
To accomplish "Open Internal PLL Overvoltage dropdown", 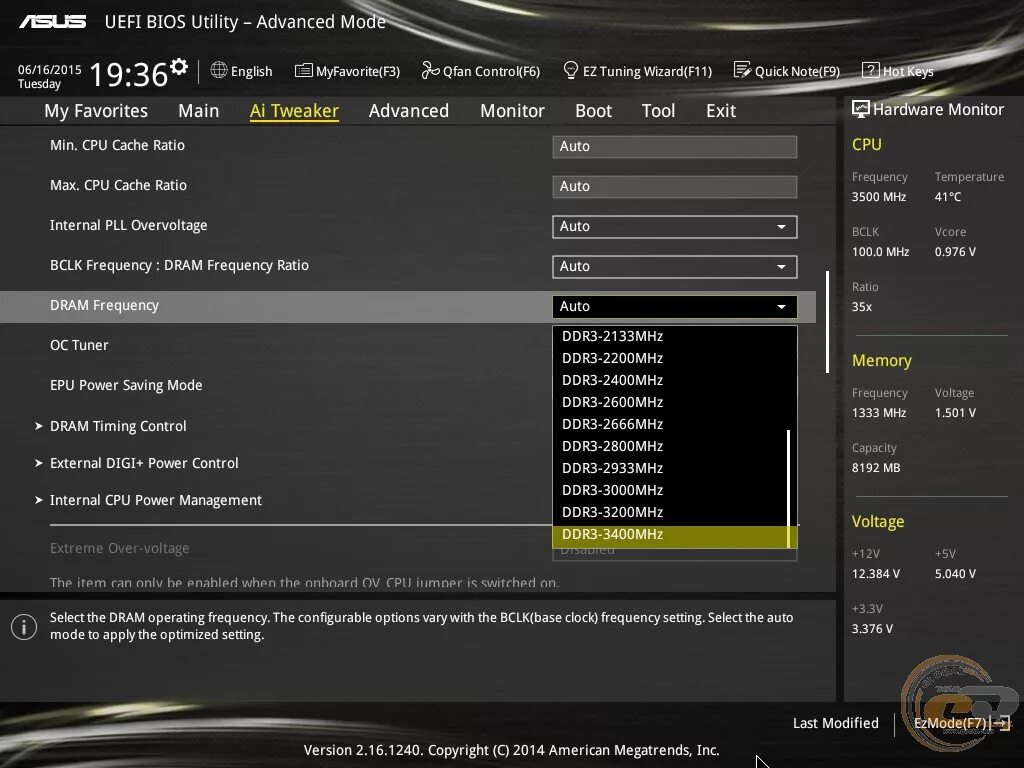I will point(675,227).
